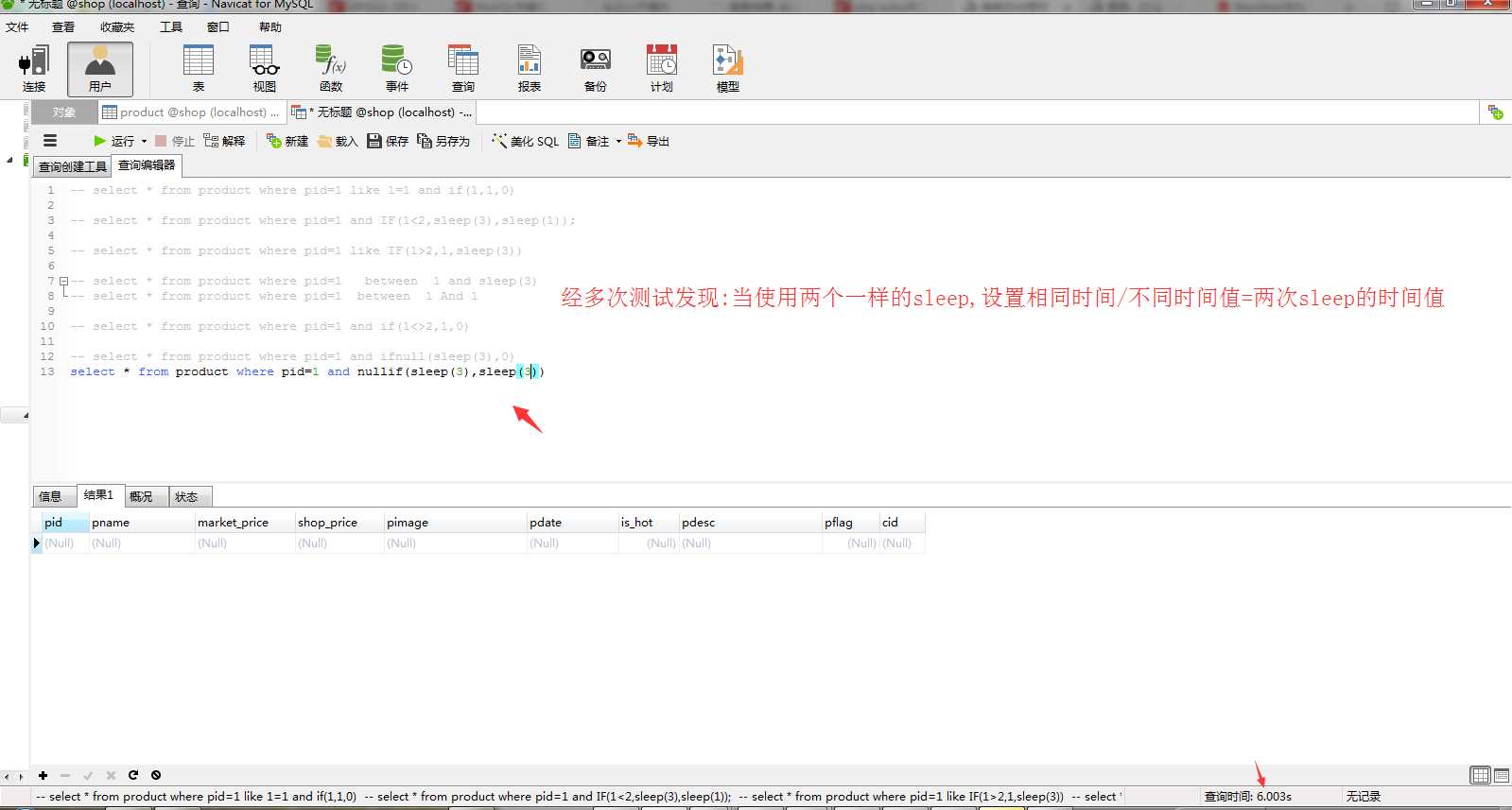Open the 报表 reports section
The image size is (1512, 810).
(x=530, y=69)
